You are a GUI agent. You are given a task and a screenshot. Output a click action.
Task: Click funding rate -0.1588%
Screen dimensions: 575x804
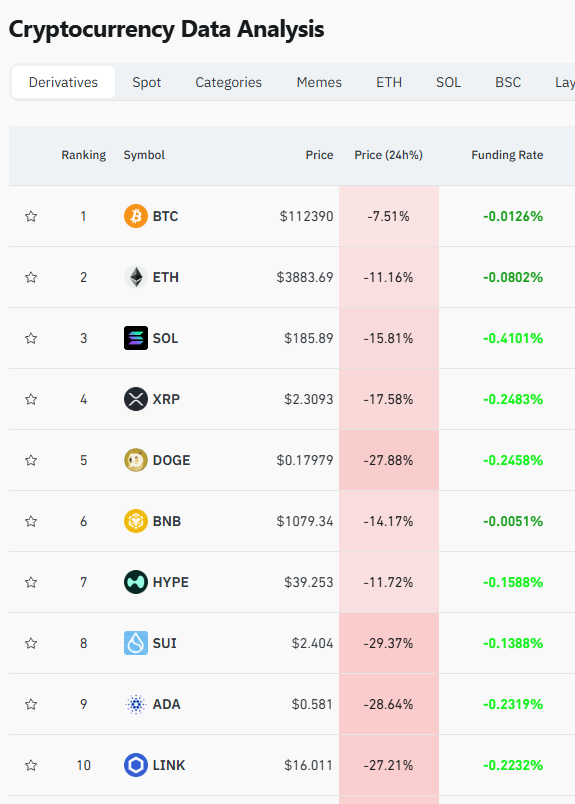pos(513,582)
